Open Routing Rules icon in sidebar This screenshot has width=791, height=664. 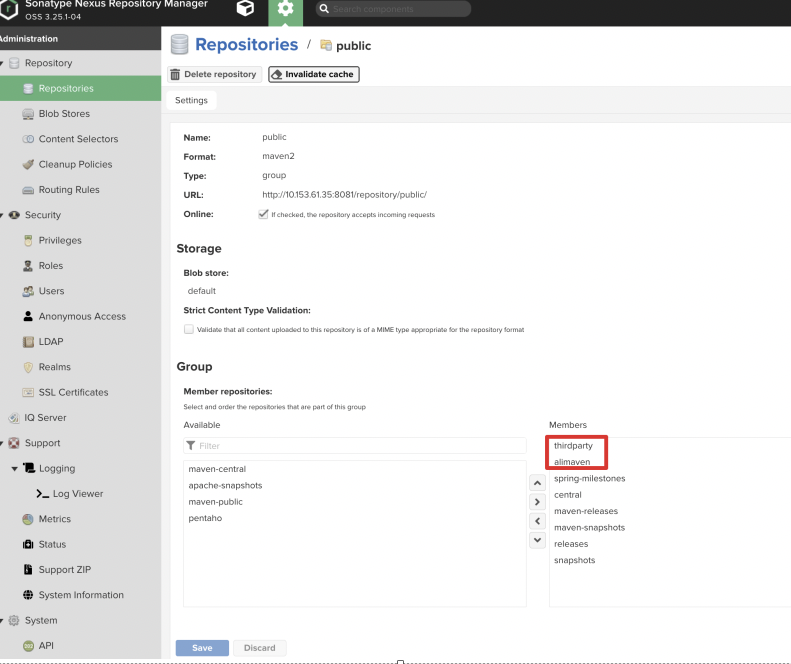point(28,190)
